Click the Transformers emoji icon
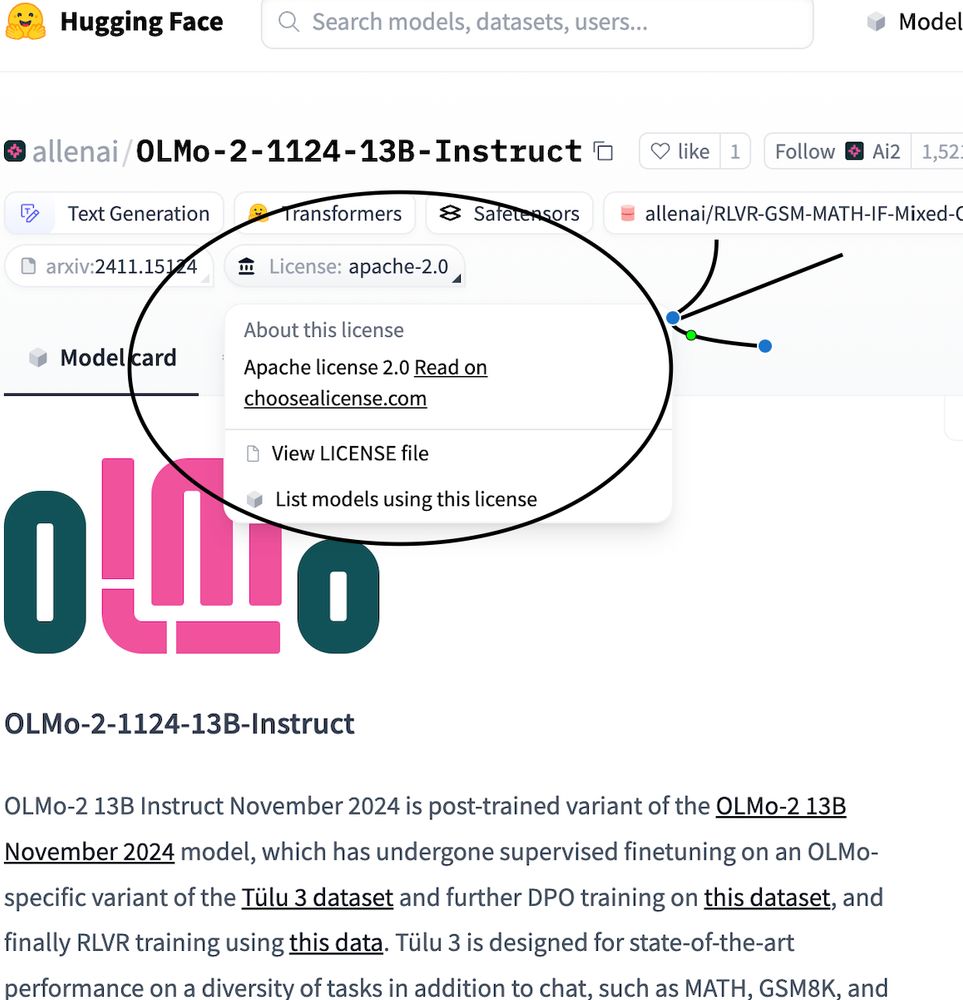The width and height of the screenshot is (963, 1000). pos(258,213)
